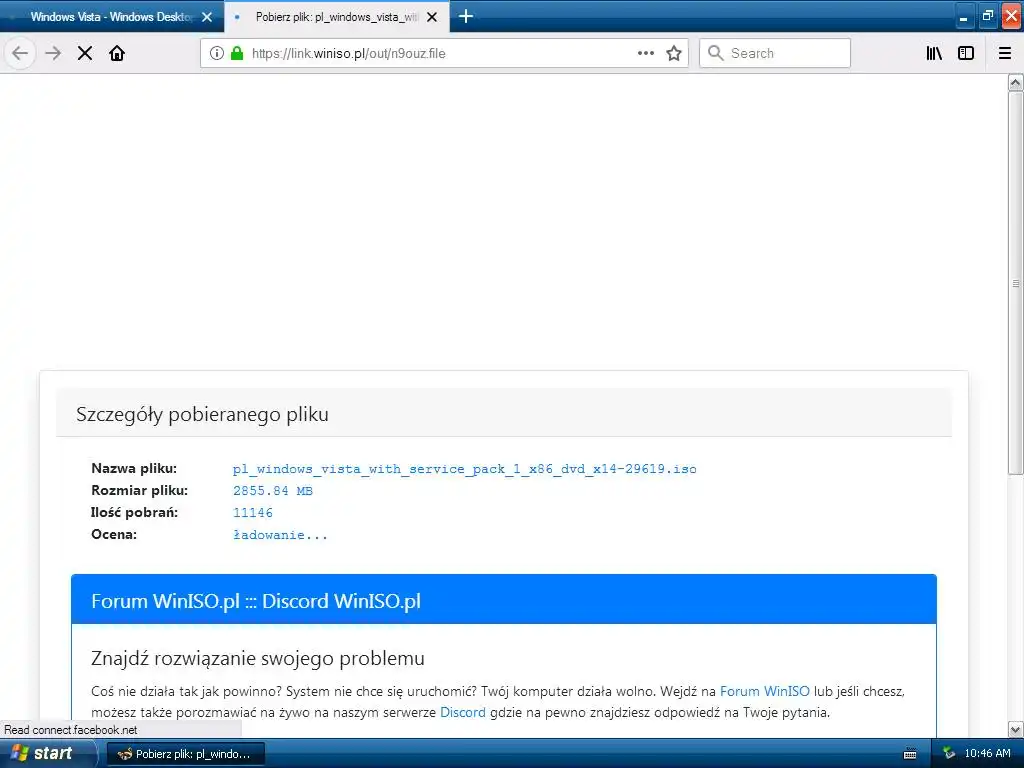Image resolution: width=1024 pixels, height=768 pixels.
Task: Click the scrollbar up arrow
Action: [x=1016, y=82]
